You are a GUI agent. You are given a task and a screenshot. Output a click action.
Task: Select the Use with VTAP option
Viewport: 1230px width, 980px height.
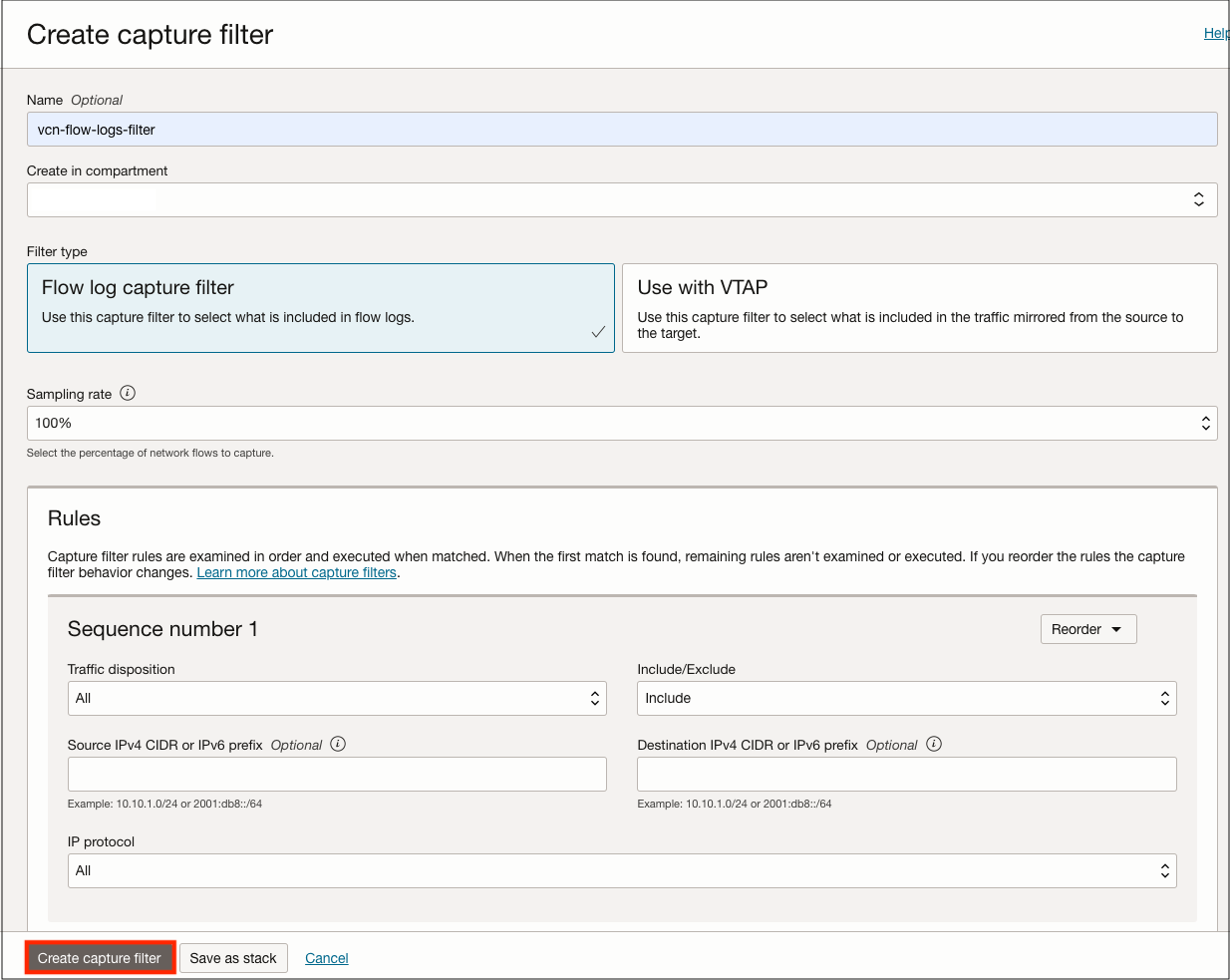click(x=918, y=307)
